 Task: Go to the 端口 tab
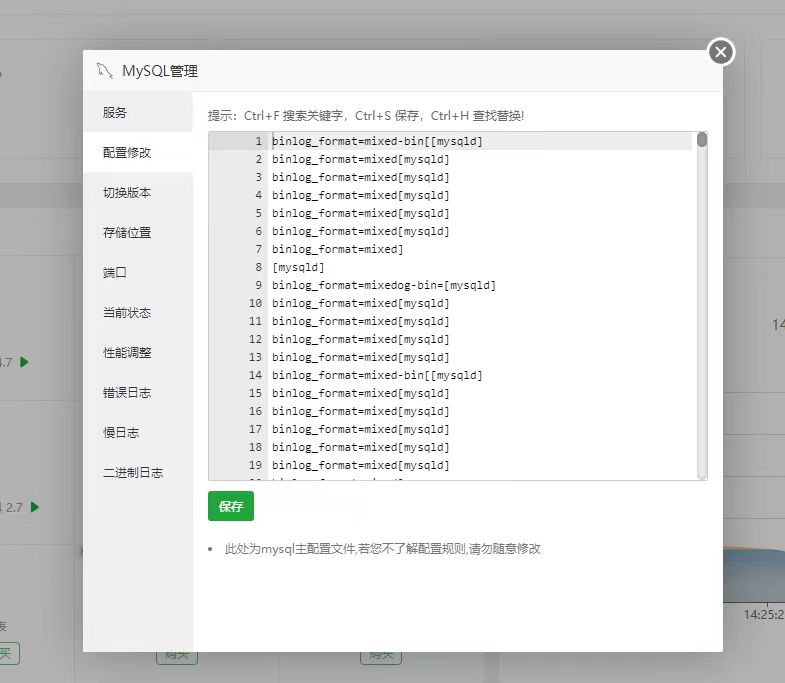click(138, 272)
